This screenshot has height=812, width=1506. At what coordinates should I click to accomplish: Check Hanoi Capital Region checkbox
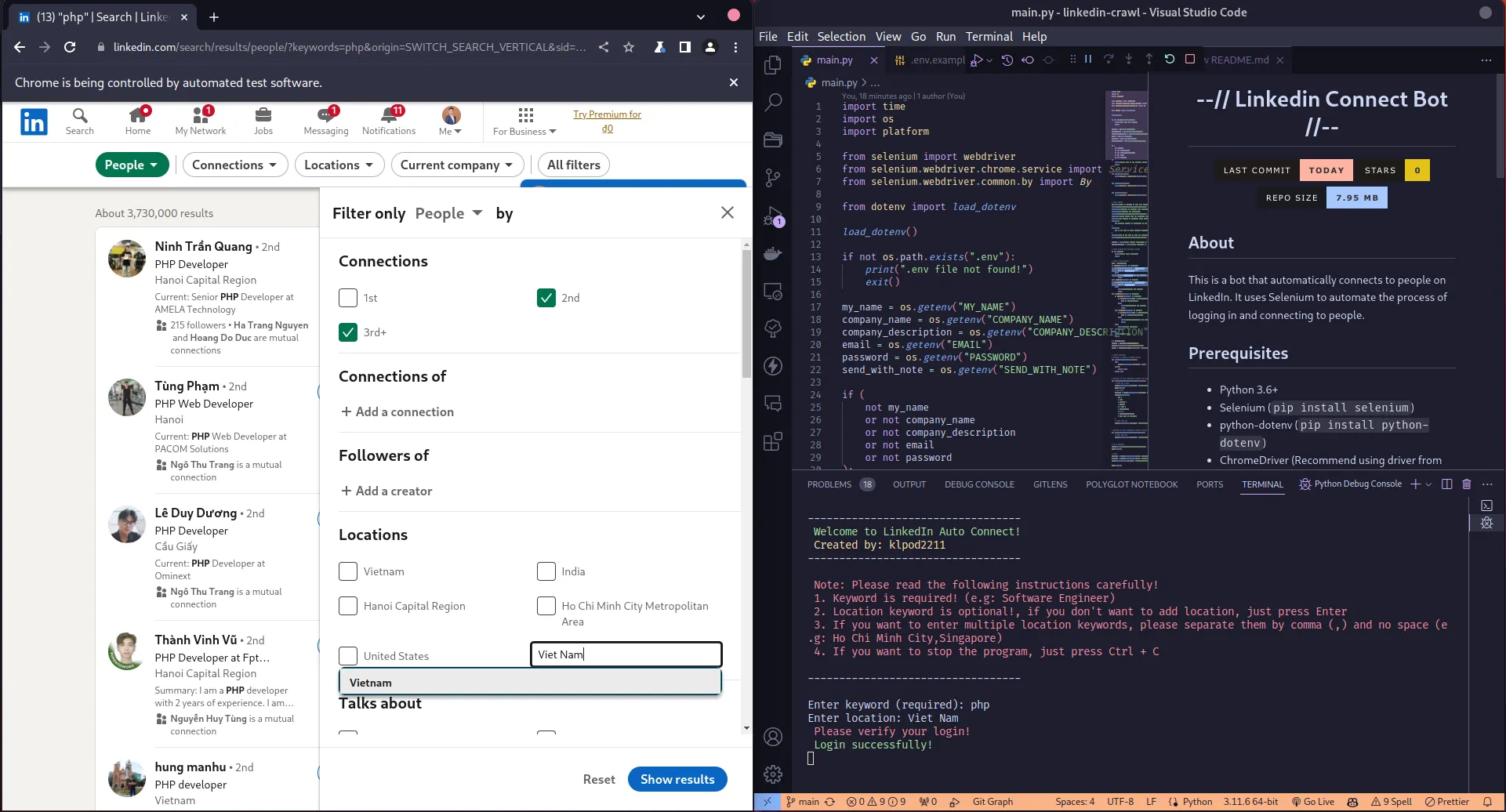(x=348, y=606)
